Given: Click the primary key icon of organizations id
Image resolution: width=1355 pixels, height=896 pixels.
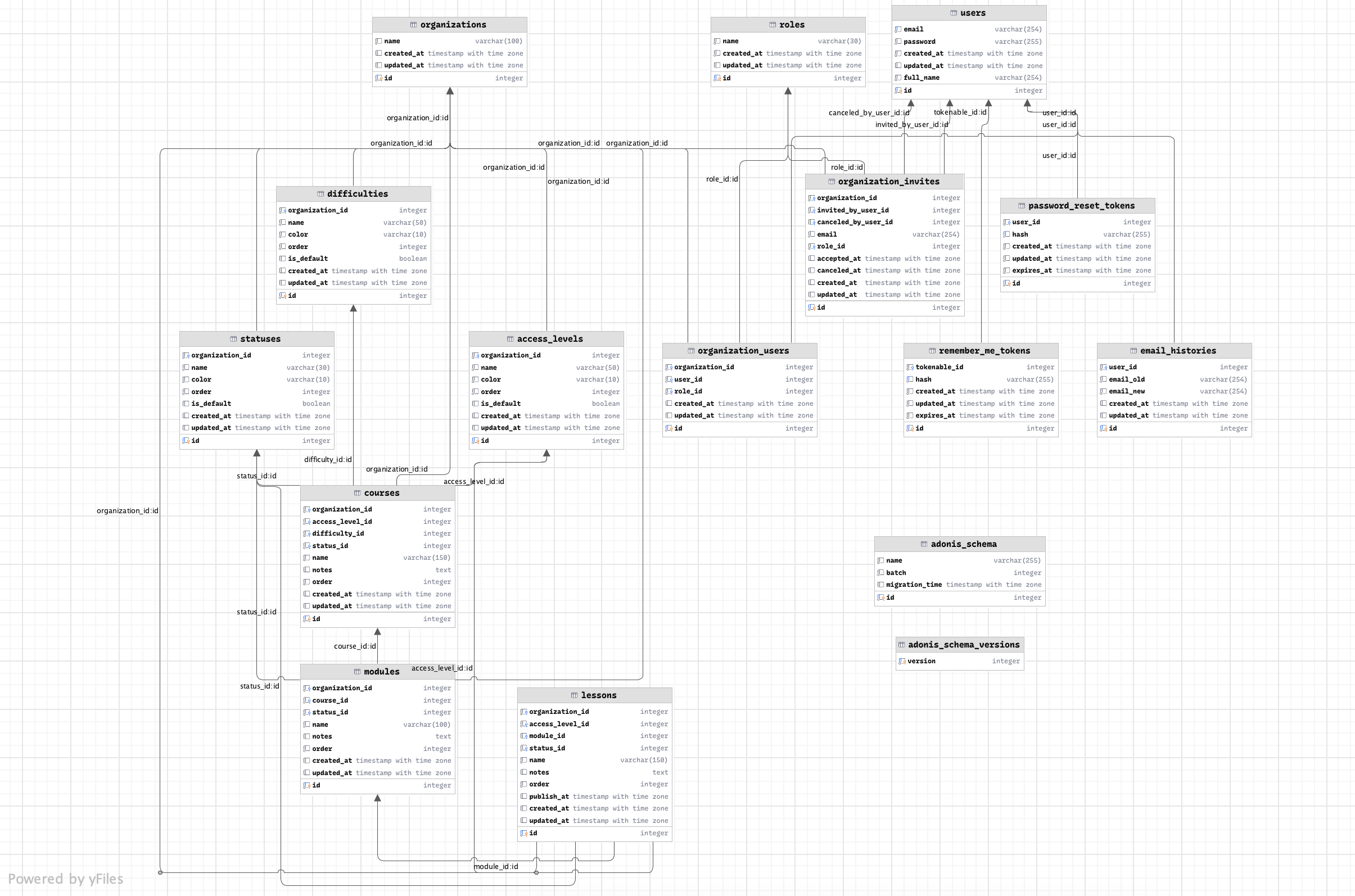Looking at the screenshot, I should pyautogui.click(x=378, y=78).
